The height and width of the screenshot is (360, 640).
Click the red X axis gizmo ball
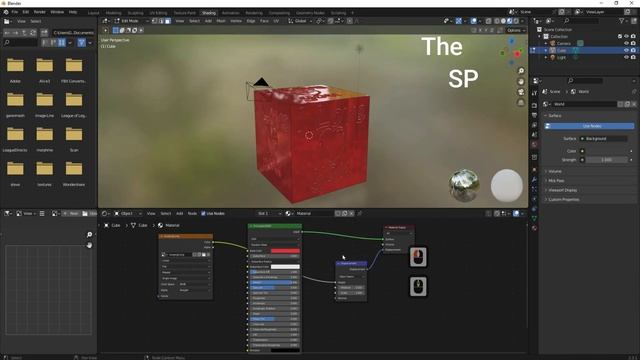click(517, 54)
